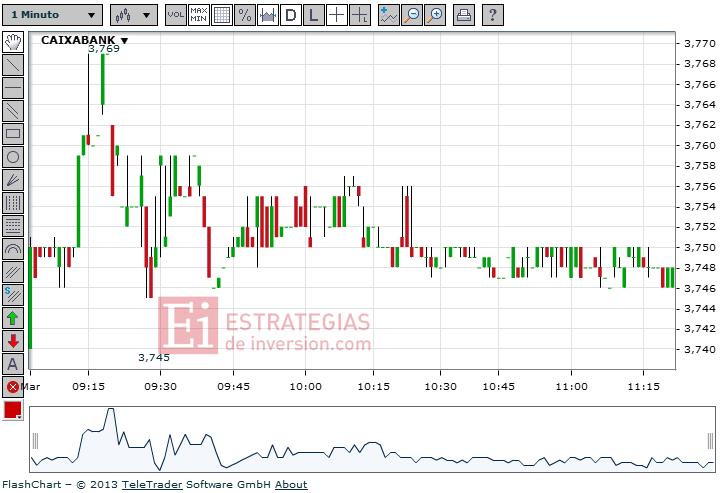Click the red delete drawings button
This screenshot has height=493, width=721.
(13, 387)
